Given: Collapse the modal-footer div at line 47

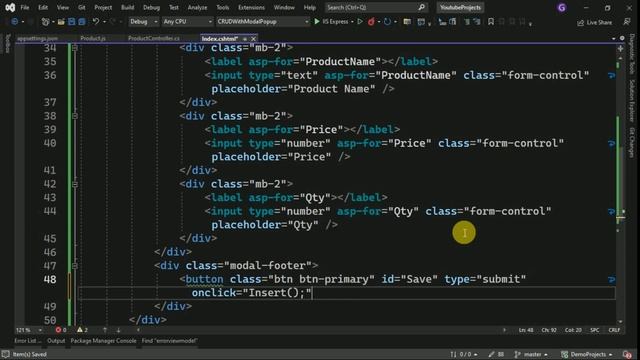Looking at the screenshot, I should [x=75, y=266].
